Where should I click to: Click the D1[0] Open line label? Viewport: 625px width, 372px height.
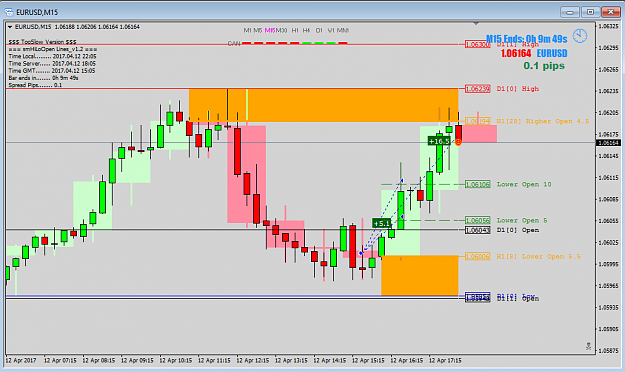tap(517, 230)
